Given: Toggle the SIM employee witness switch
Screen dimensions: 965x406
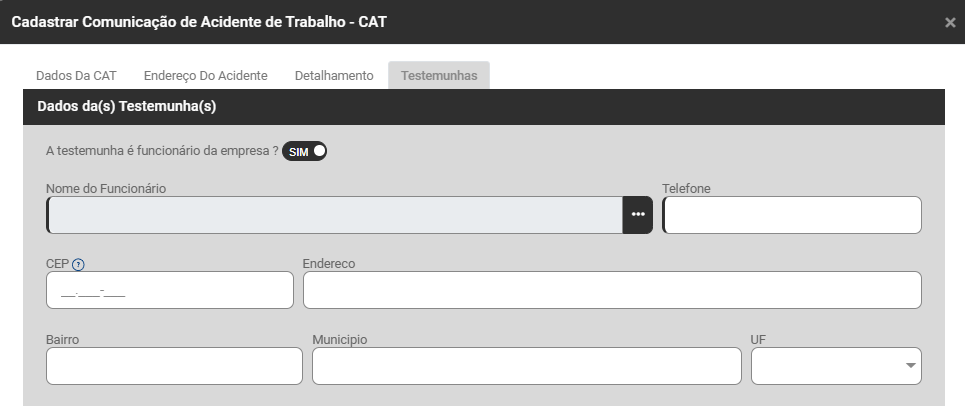Looking at the screenshot, I should tap(305, 152).
